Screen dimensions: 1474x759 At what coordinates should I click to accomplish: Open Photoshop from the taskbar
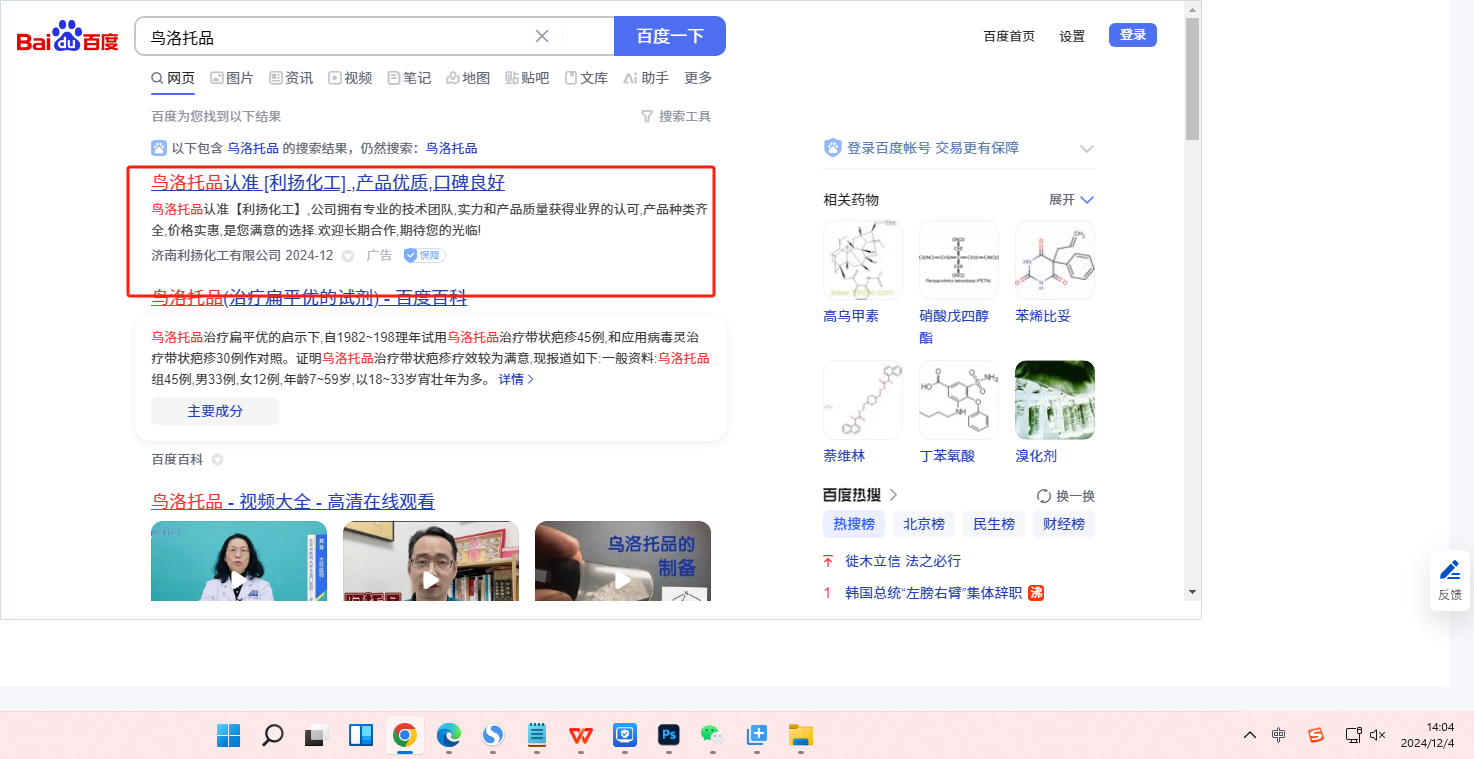tap(669, 735)
